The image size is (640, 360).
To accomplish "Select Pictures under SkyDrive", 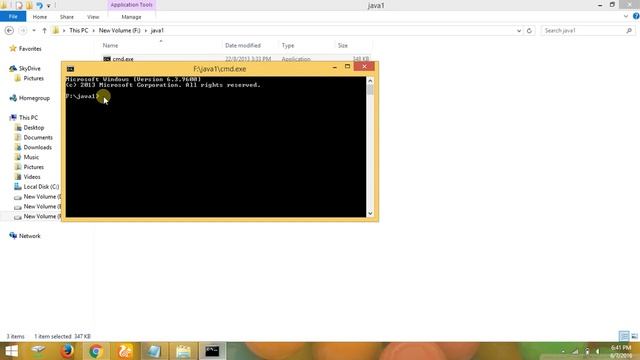I will 33,78.
